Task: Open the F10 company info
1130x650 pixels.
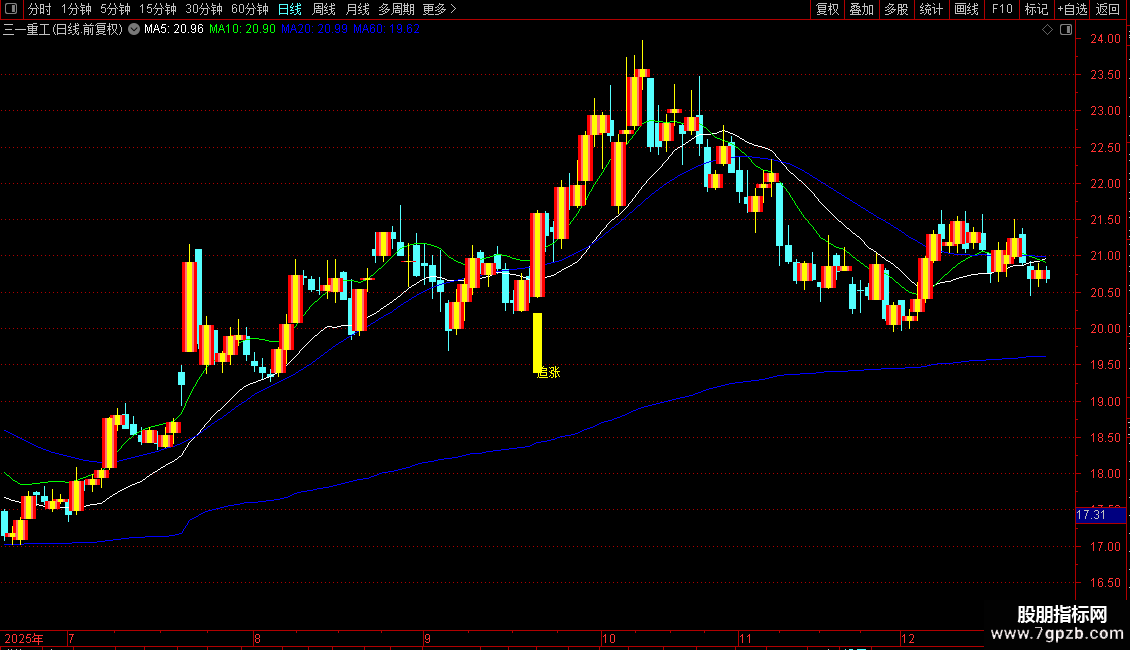Action: [x=1002, y=9]
